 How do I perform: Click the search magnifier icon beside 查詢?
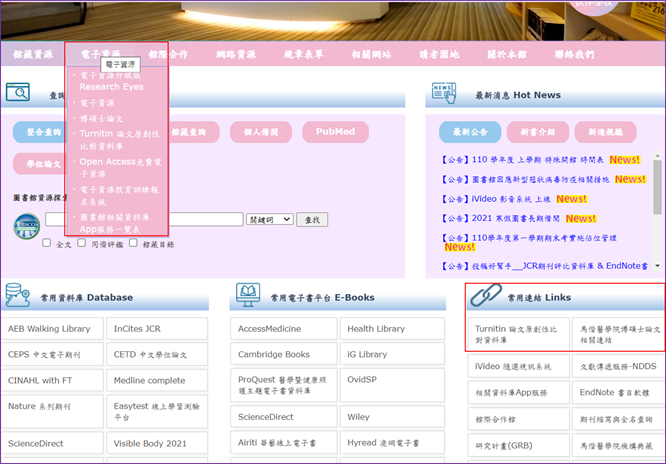[17, 92]
